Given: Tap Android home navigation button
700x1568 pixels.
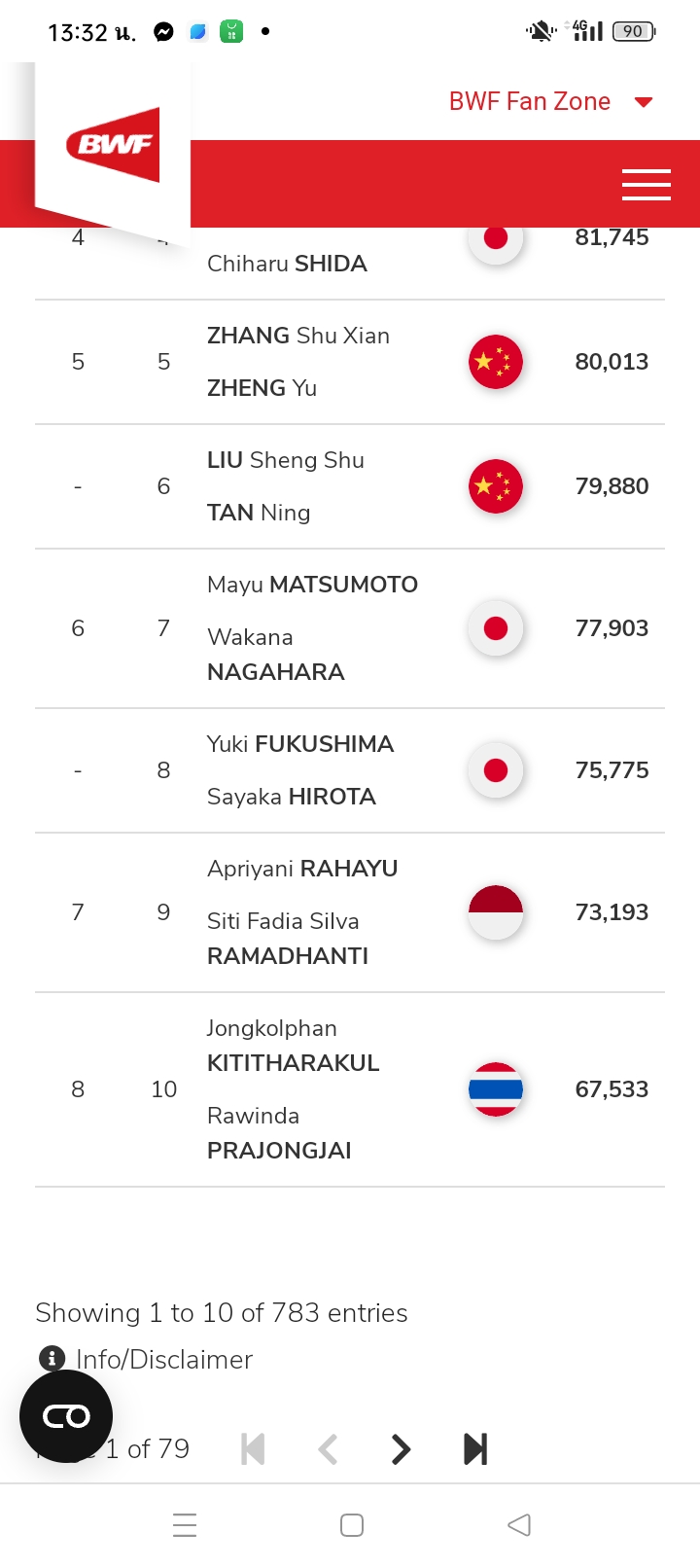Looking at the screenshot, I should (x=352, y=1525).
